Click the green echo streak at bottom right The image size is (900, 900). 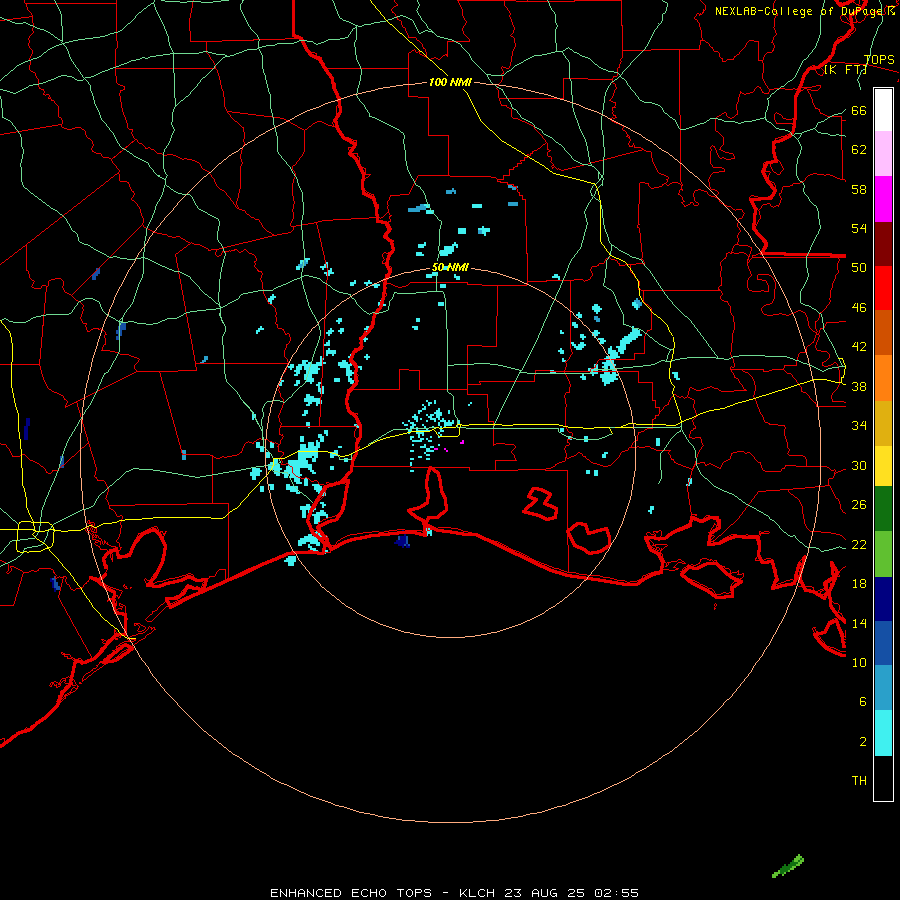[x=788, y=866]
